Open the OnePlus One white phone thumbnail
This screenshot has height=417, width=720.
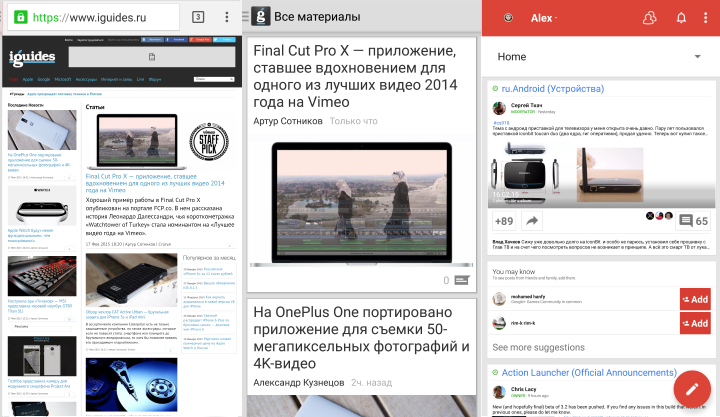[42, 130]
